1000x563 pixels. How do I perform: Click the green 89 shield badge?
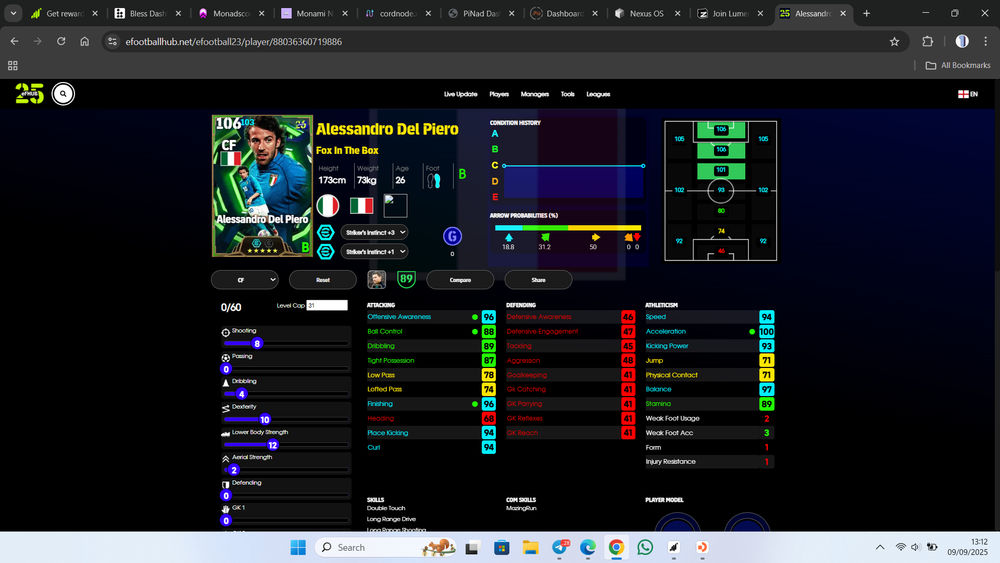coord(406,279)
